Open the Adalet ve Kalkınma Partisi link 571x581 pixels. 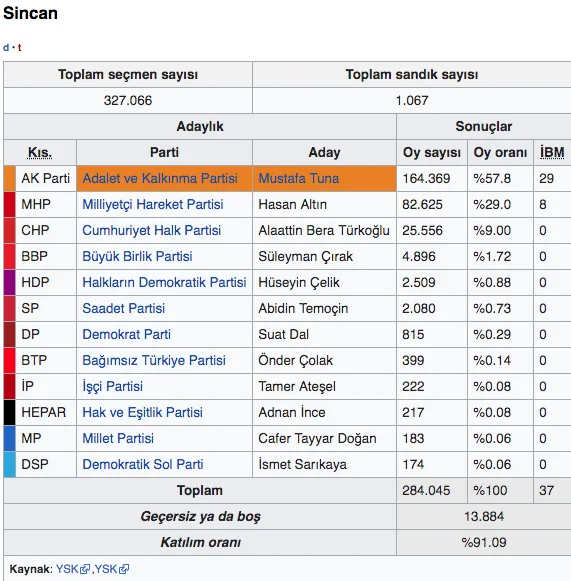tap(160, 179)
